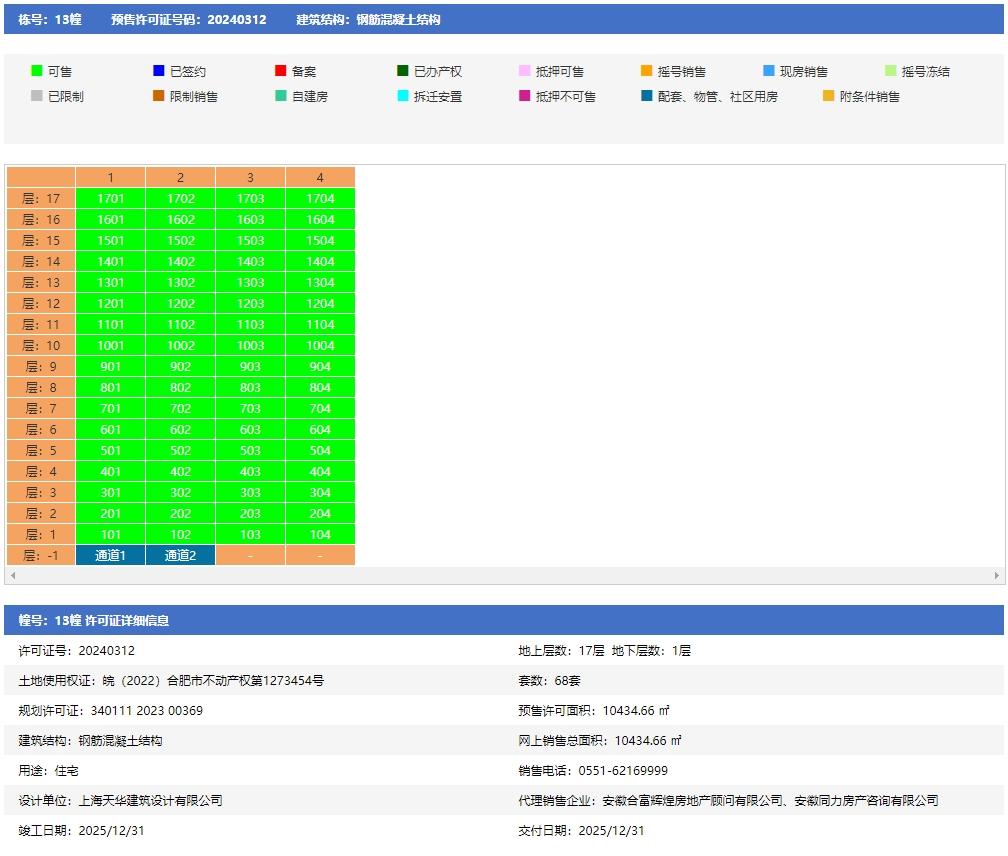Screen dimensions: 1008x856
Task: Click 地上层数: 17层 text
Action: pyautogui.click(x=561, y=650)
